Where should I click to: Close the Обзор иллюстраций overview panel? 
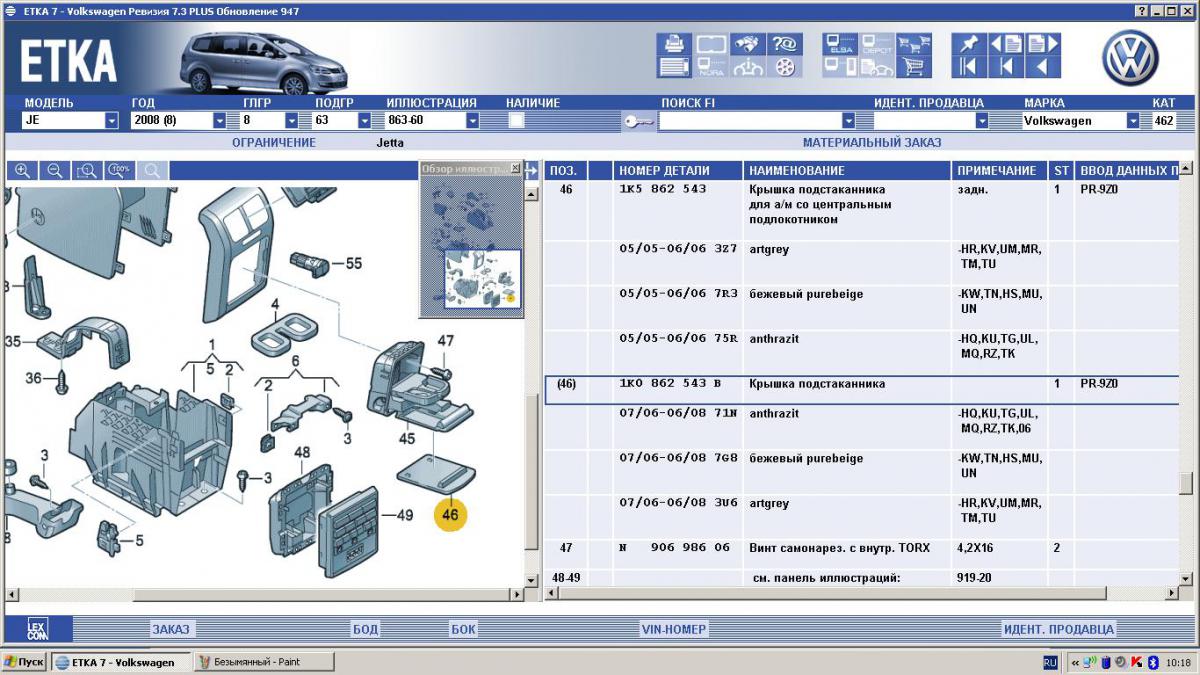click(x=515, y=168)
